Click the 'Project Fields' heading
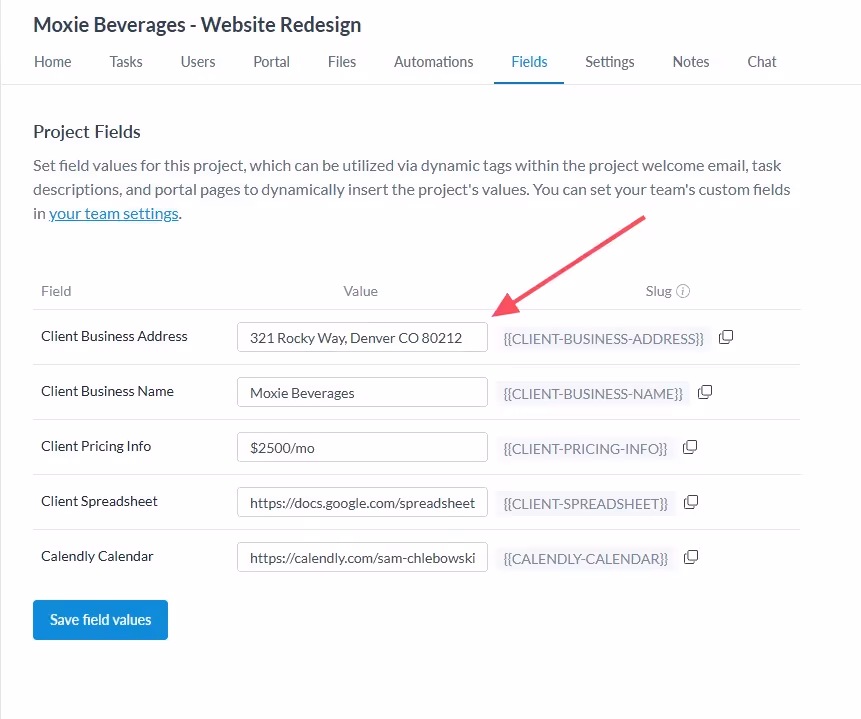The height and width of the screenshot is (719, 861). pos(87,132)
